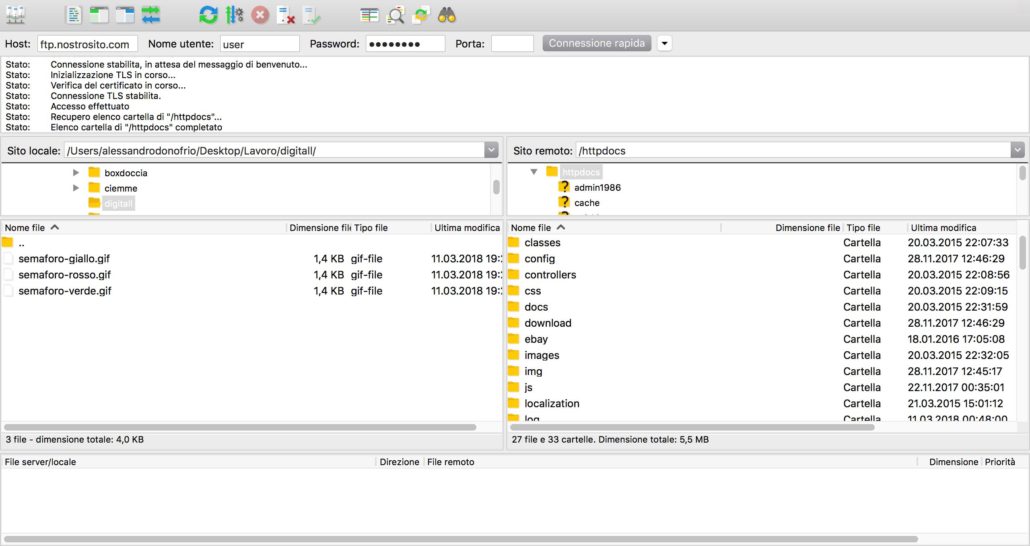Click the Porta input field
This screenshot has width=1030, height=546.
[512, 44]
